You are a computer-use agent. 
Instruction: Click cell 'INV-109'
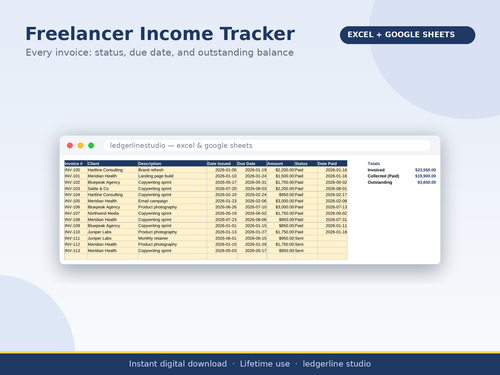pos(76,226)
